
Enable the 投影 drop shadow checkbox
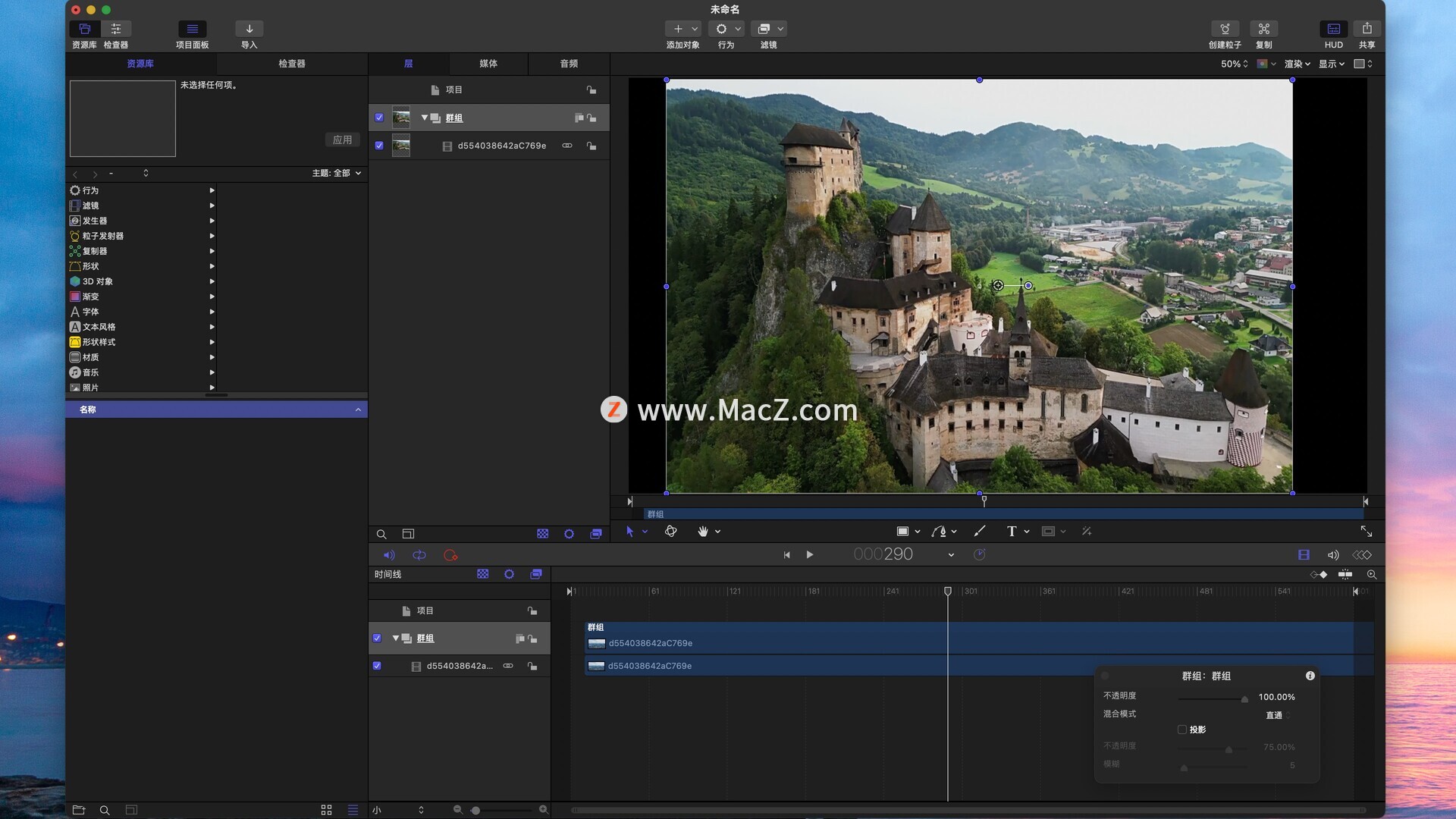point(1181,730)
